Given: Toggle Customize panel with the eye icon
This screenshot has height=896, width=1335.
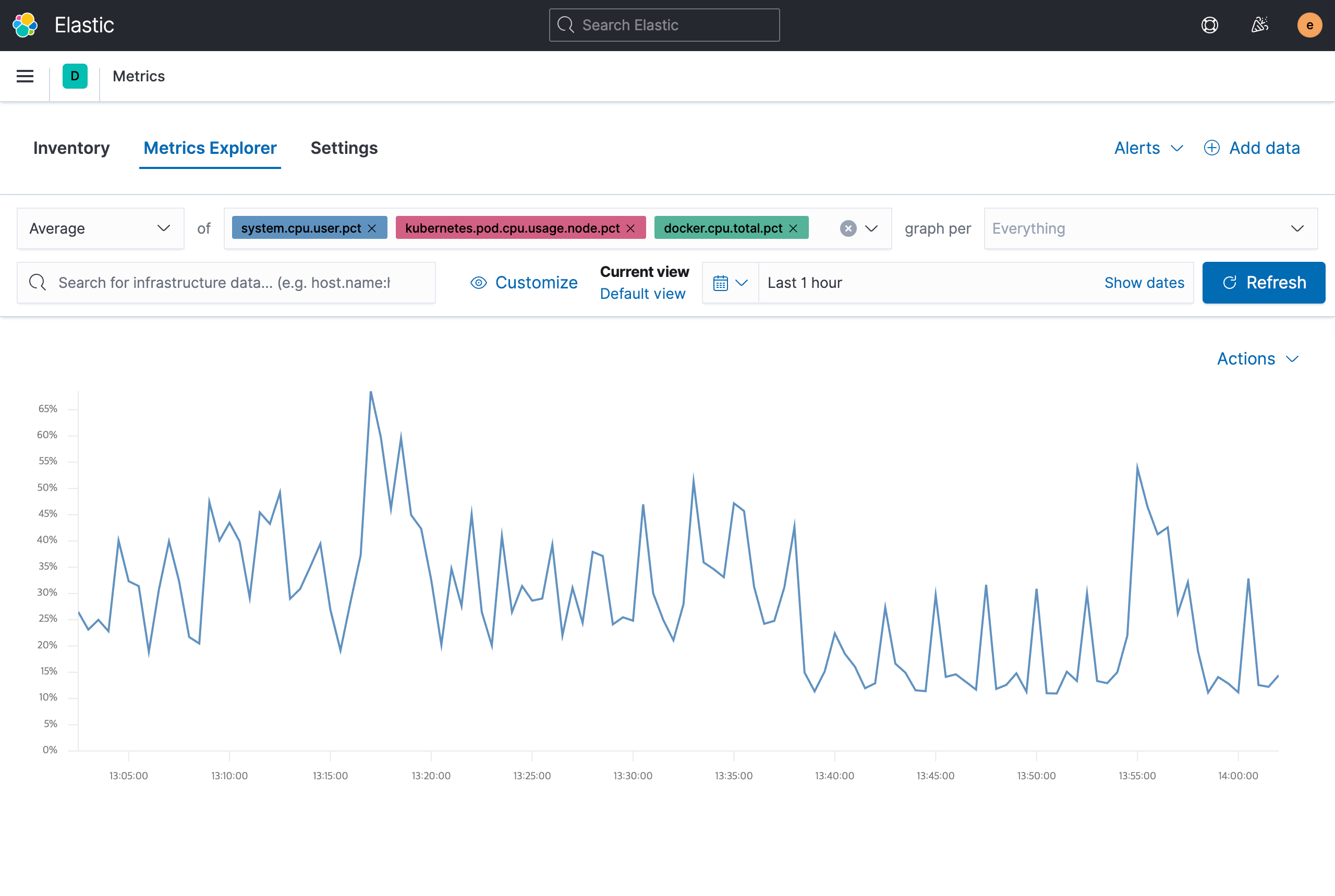Looking at the screenshot, I should click(479, 282).
